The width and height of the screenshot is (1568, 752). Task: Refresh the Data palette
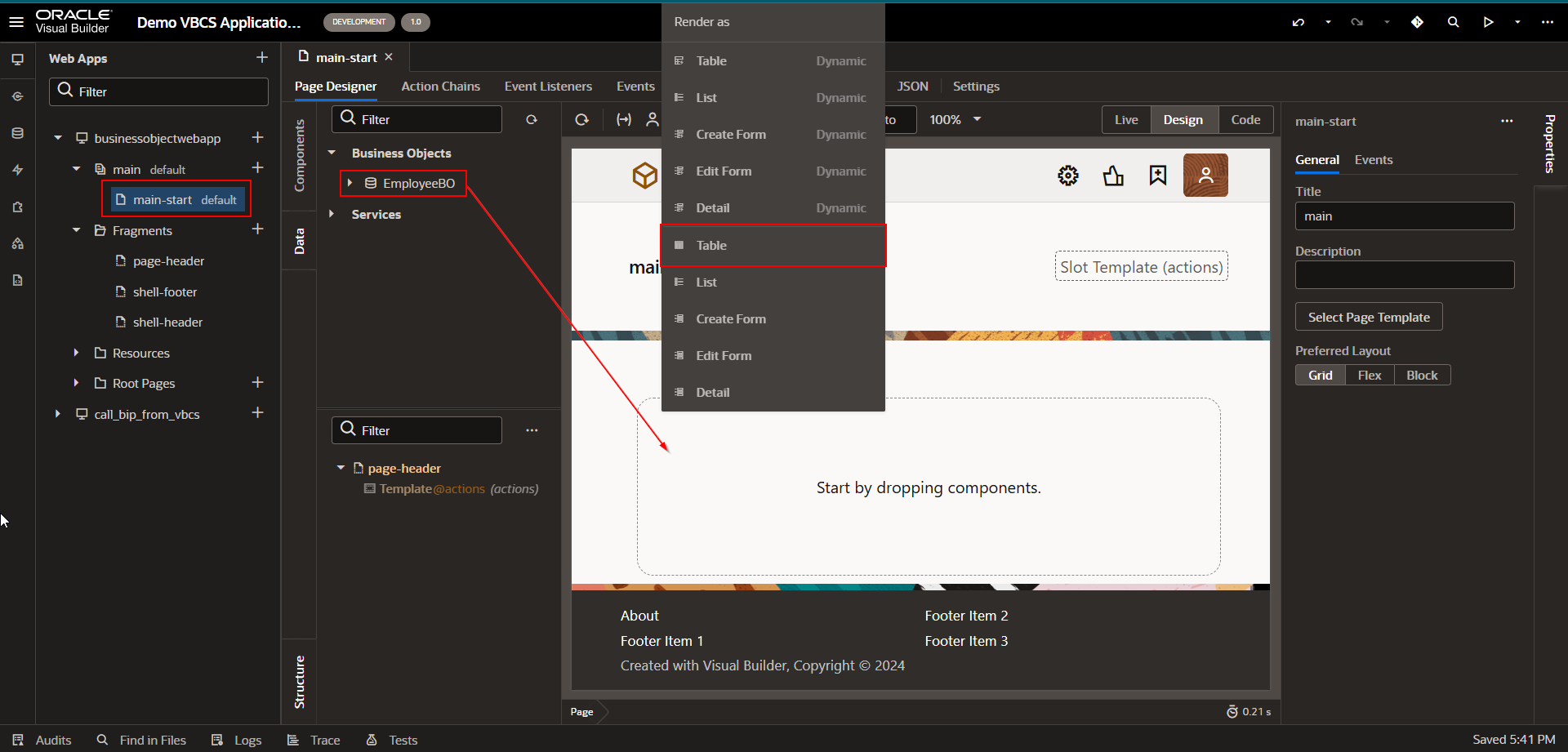[x=532, y=119]
